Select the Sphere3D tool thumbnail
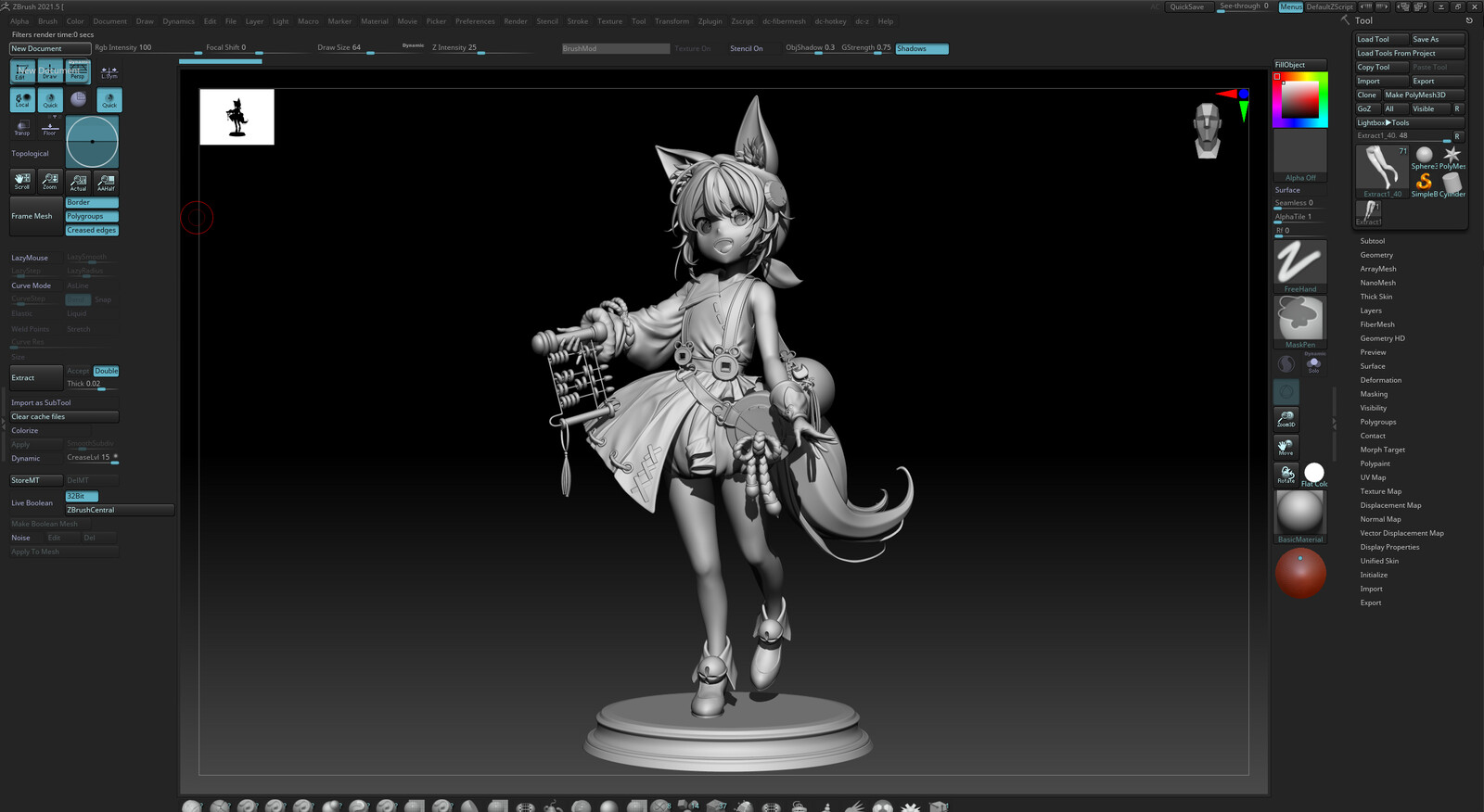This screenshot has height=812, width=1484. 1424,158
